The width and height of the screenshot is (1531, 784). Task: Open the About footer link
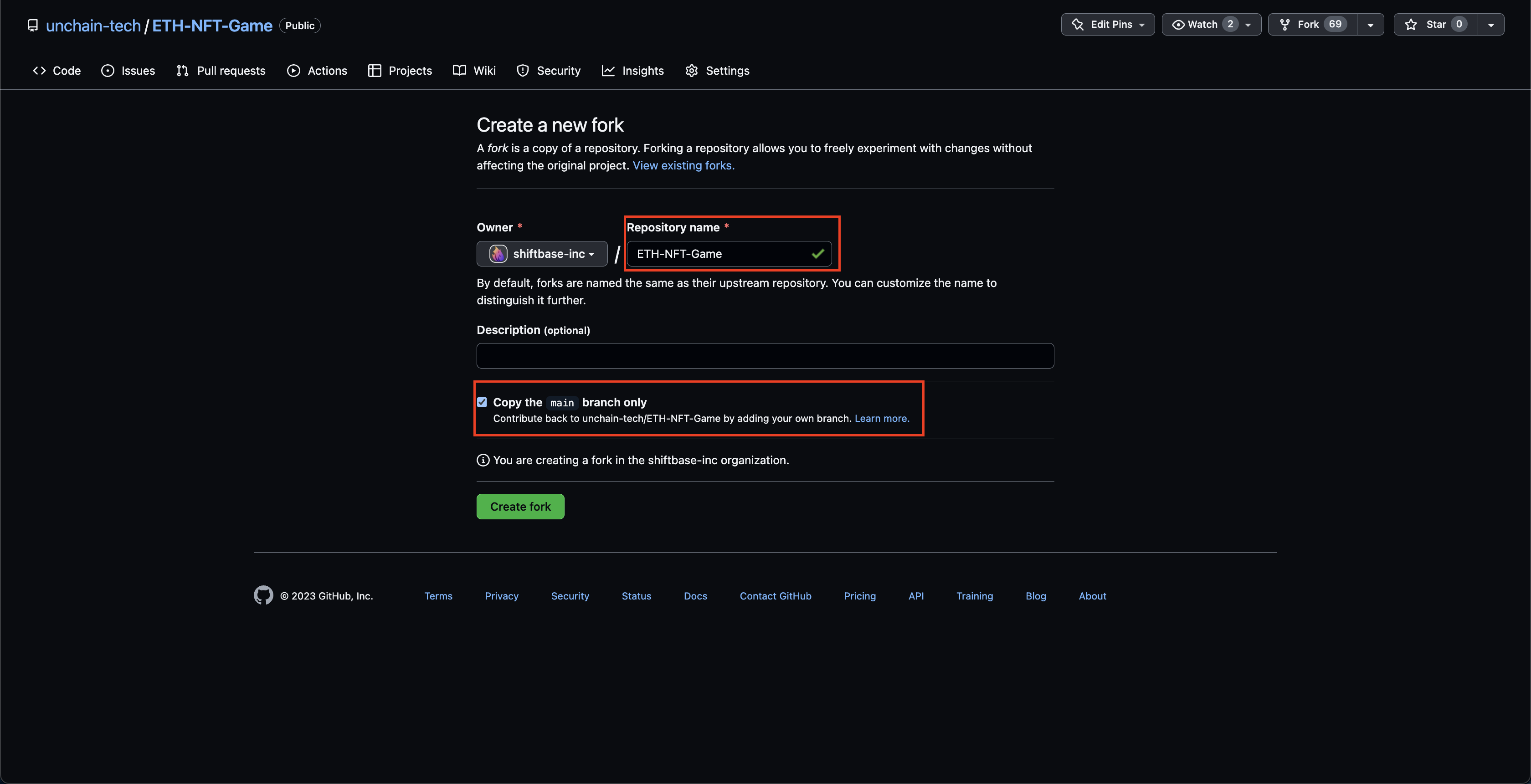tap(1092, 595)
